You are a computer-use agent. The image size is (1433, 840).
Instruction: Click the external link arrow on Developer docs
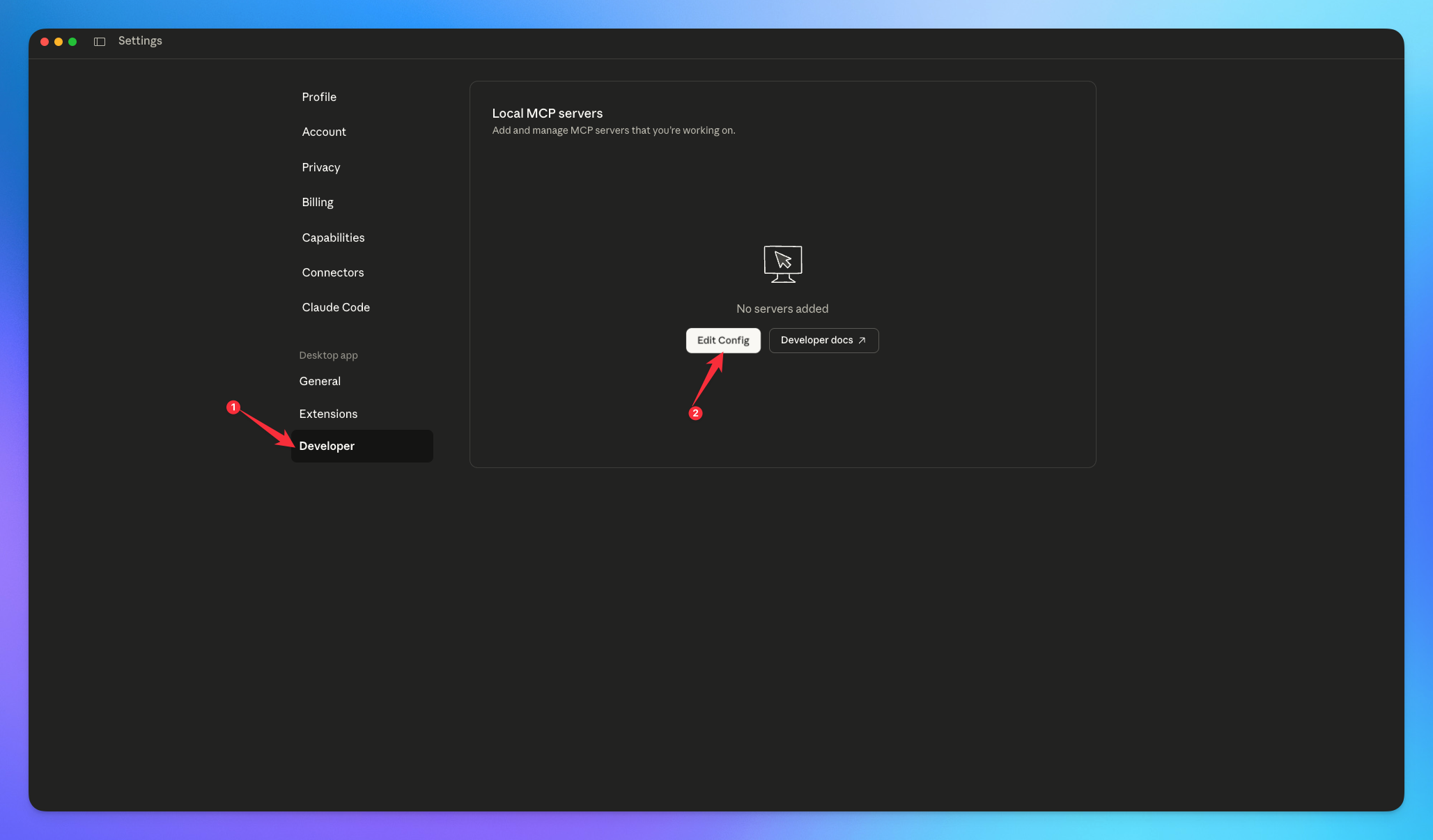[x=862, y=341]
